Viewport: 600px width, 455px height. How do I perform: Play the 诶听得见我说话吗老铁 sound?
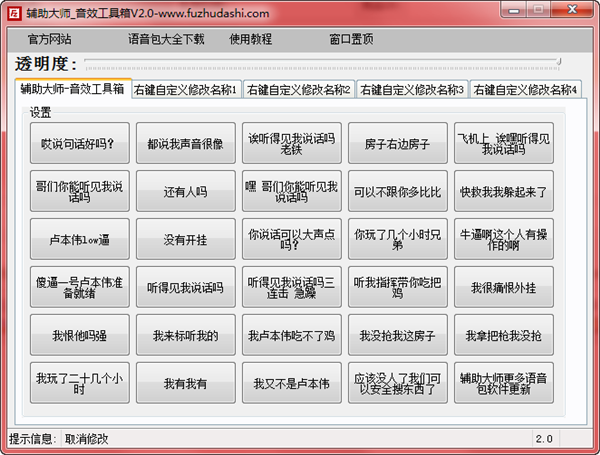(x=292, y=143)
